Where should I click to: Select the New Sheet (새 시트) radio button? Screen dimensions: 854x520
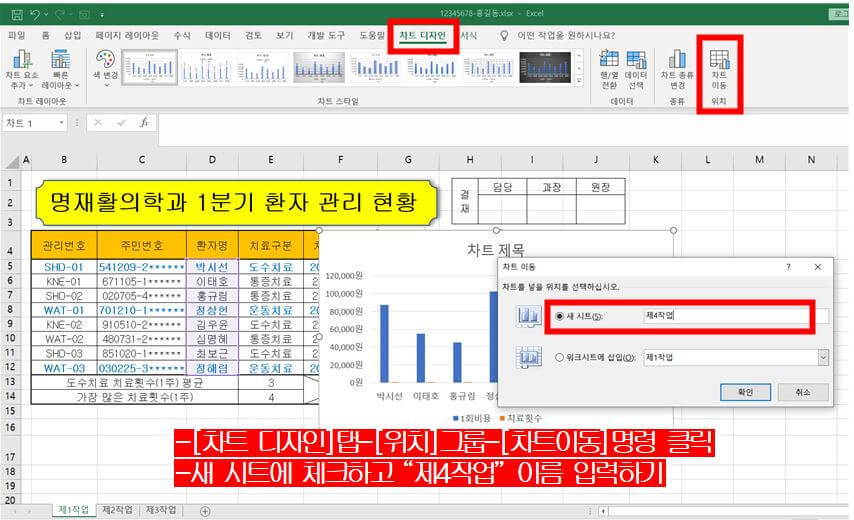tap(559, 316)
